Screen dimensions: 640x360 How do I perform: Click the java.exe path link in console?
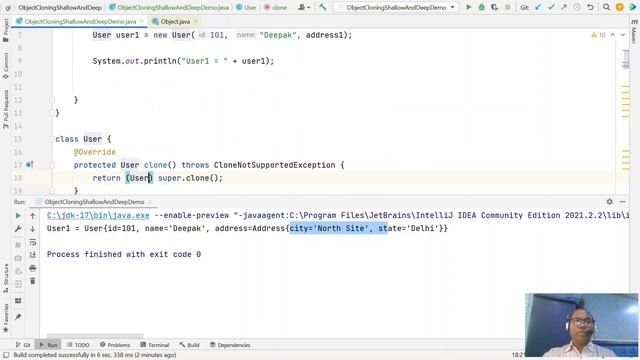(x=98, y=215)
